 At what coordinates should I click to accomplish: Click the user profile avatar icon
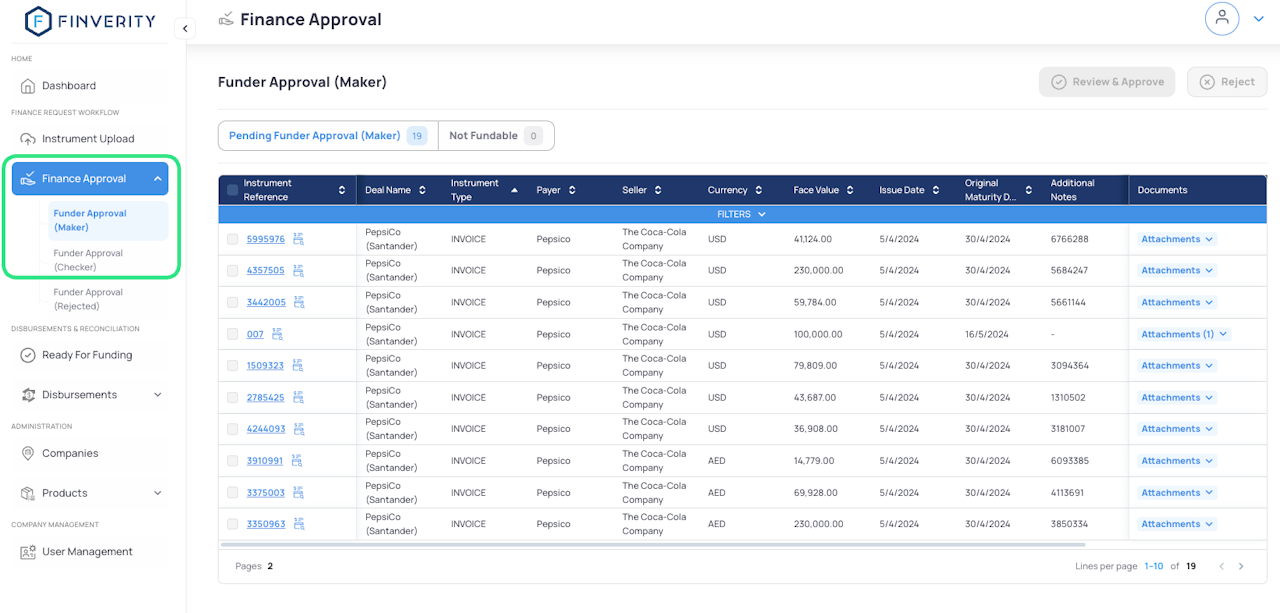pyautogui.click(x=1221, y=19)
